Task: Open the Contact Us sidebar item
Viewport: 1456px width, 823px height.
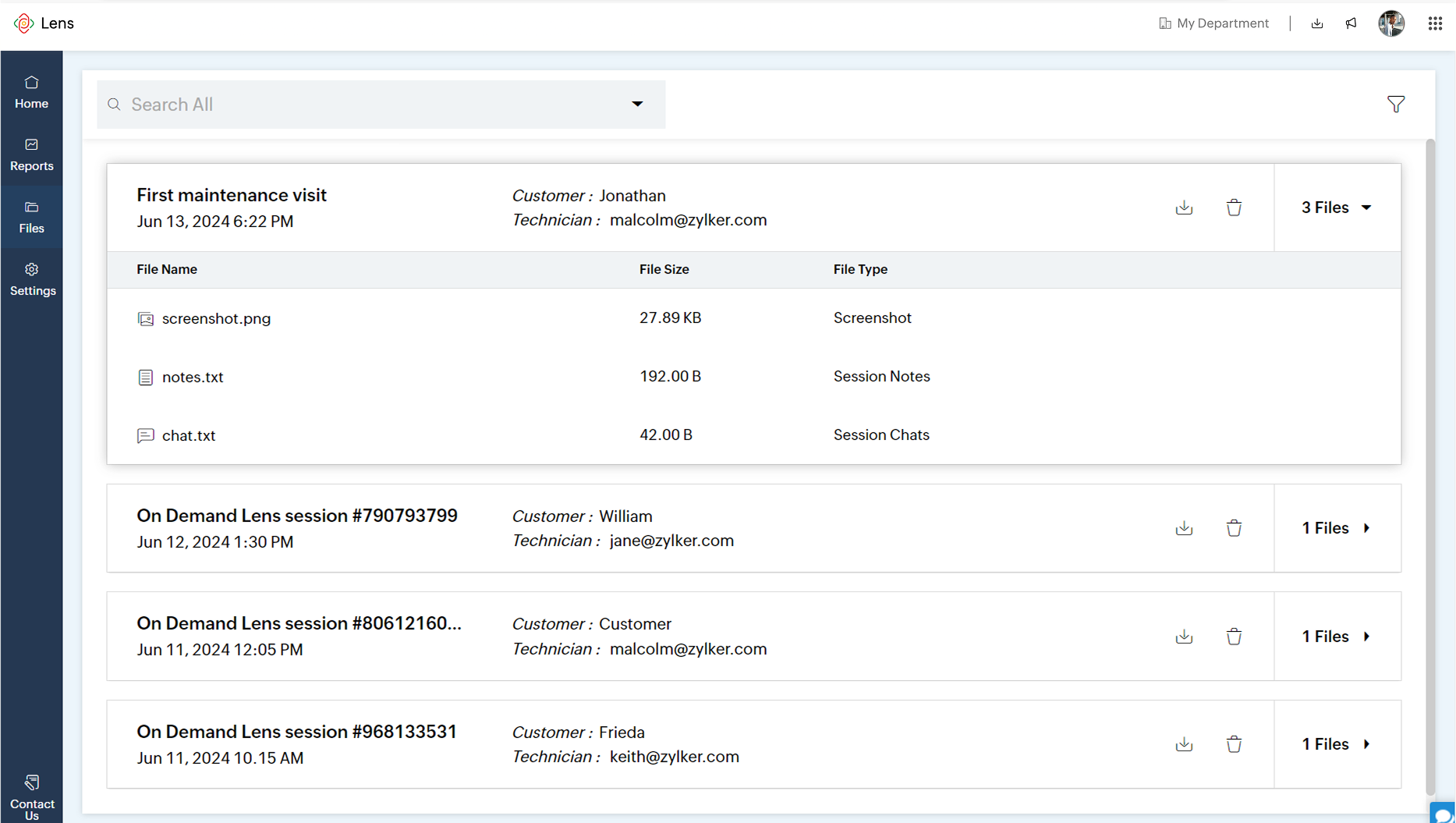Action: click(31, 797)
